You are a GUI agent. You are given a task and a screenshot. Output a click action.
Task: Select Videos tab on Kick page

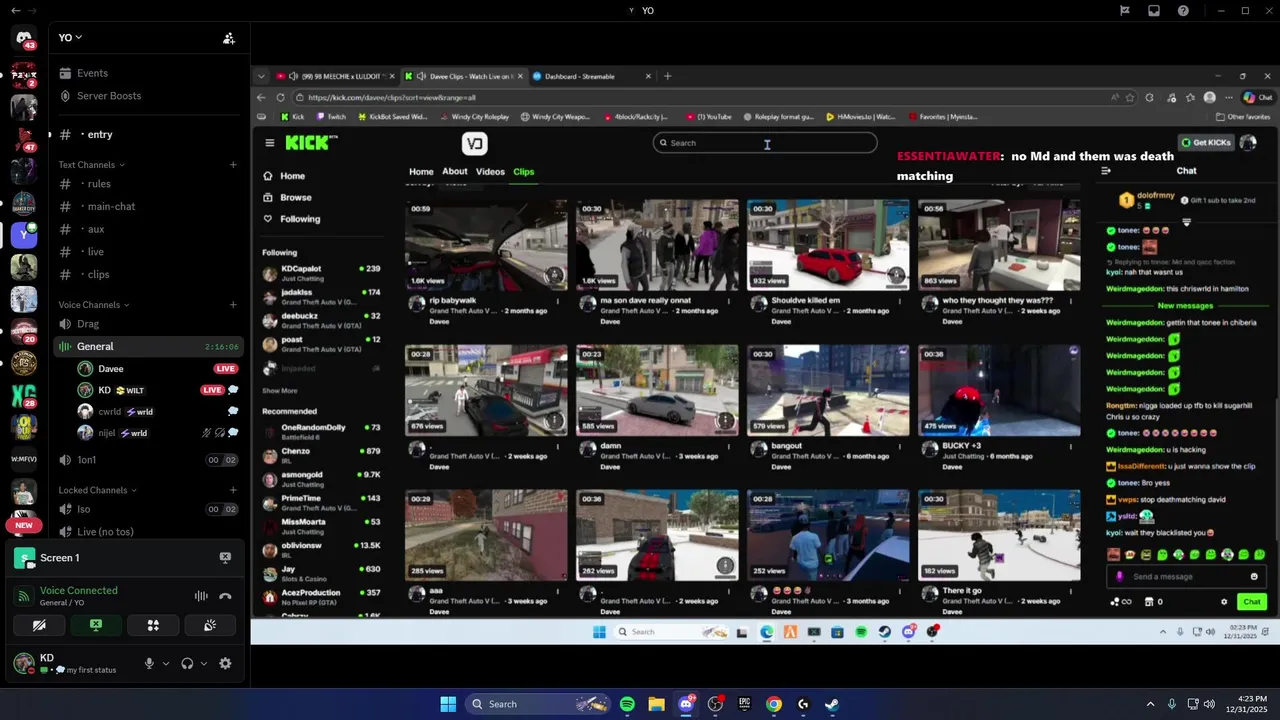tap(490, 172)
